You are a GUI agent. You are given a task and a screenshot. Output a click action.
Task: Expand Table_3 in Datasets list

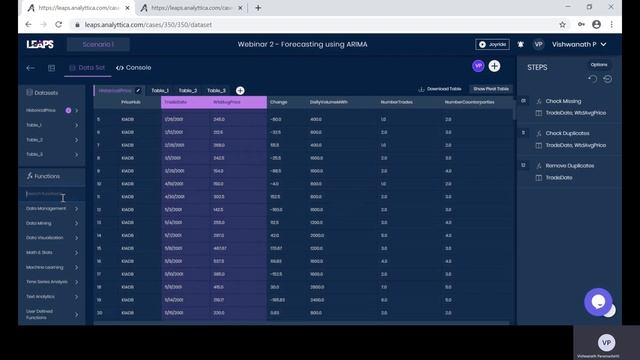76,155
